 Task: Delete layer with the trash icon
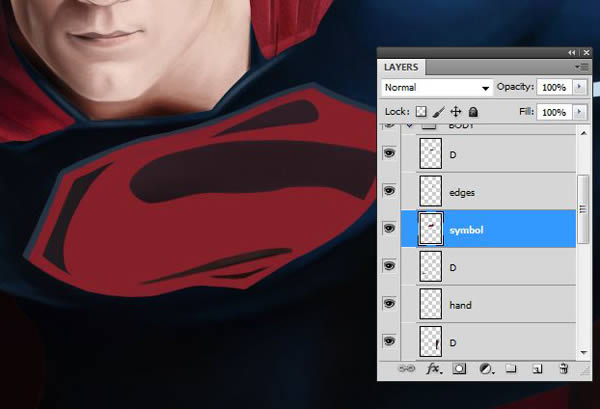coord(563,369)
